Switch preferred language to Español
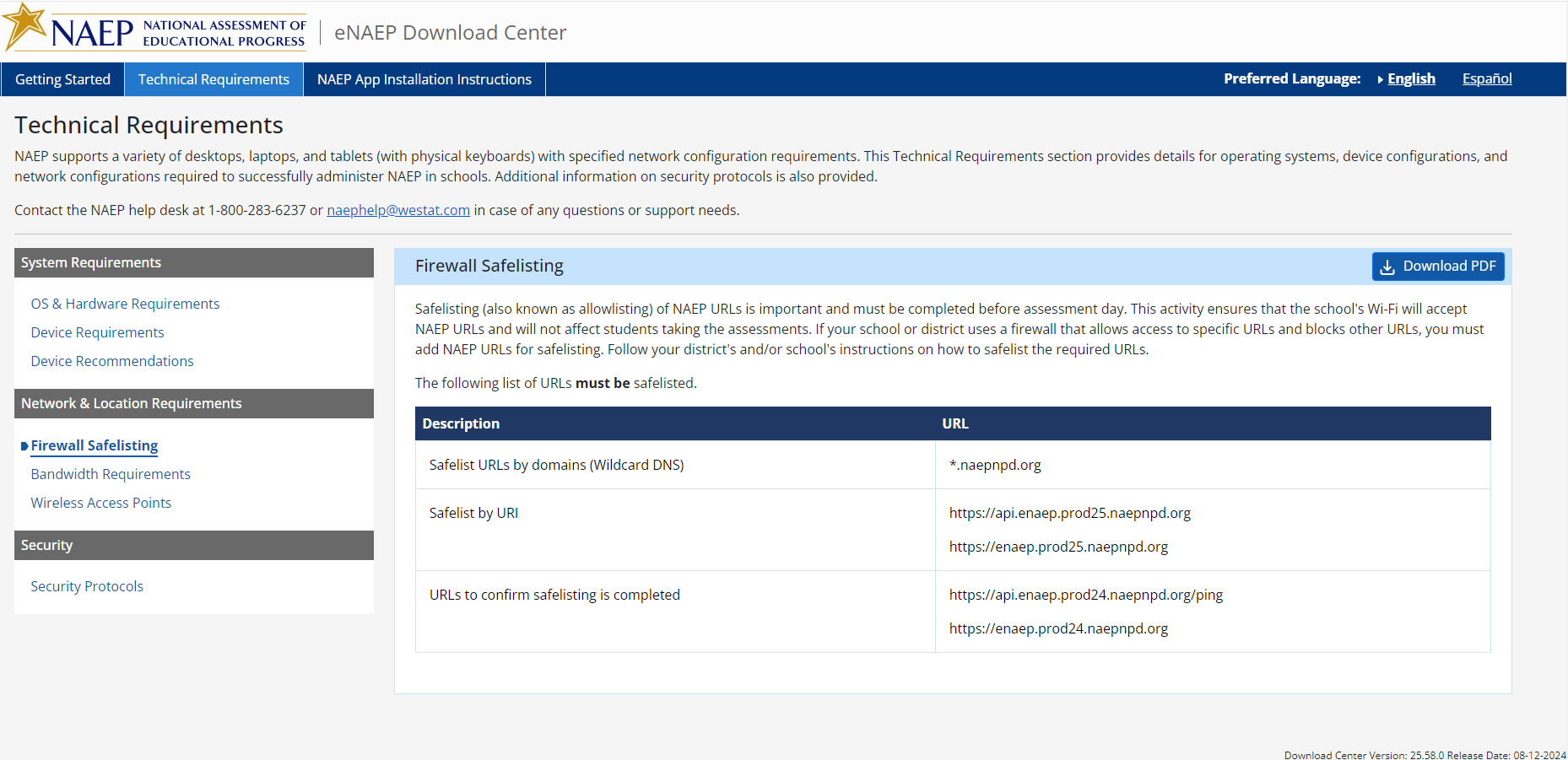 (x=1487, y=78)
